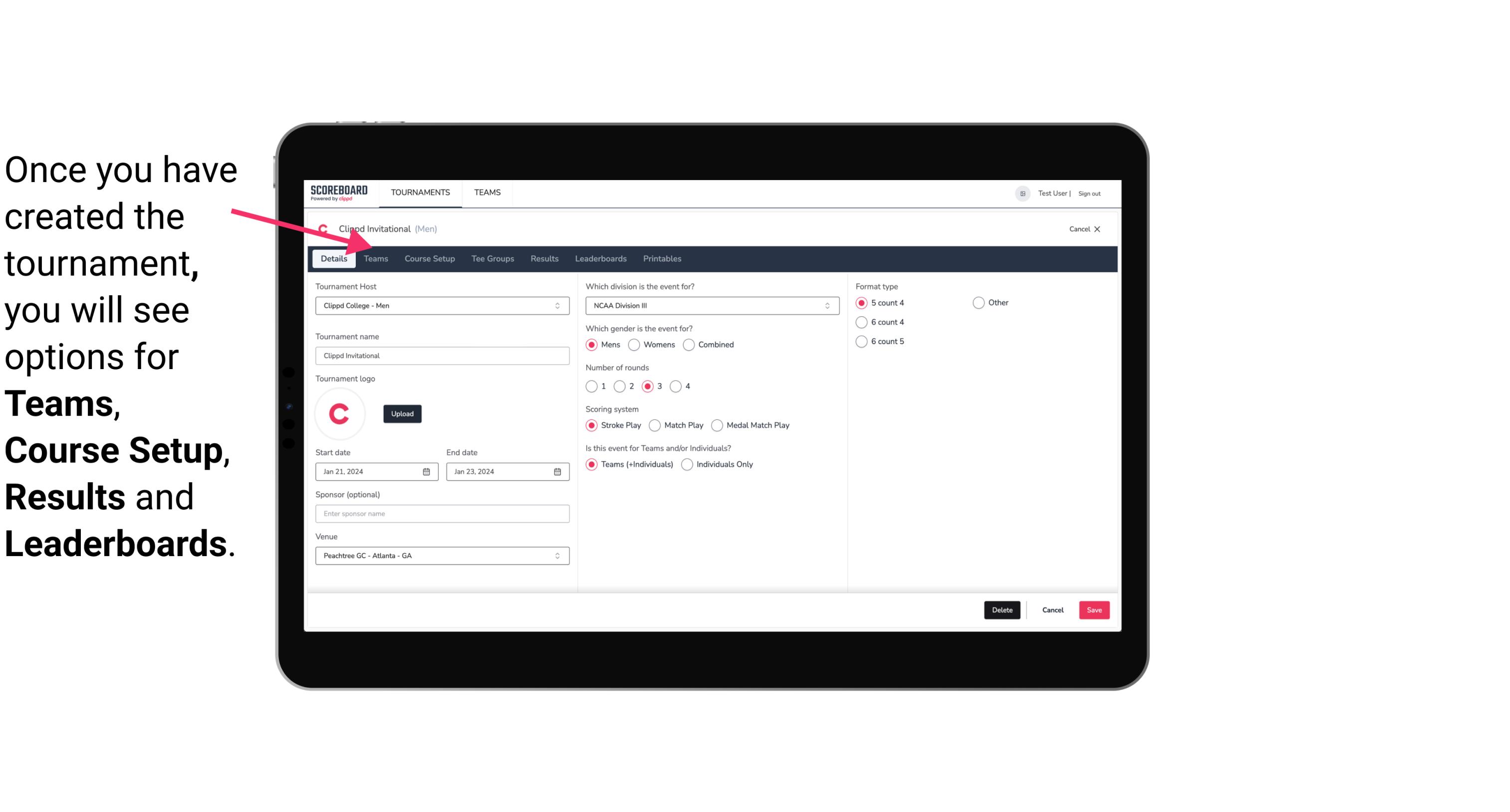
Task: Click the Sponsor optional input field
Action: 441,513
